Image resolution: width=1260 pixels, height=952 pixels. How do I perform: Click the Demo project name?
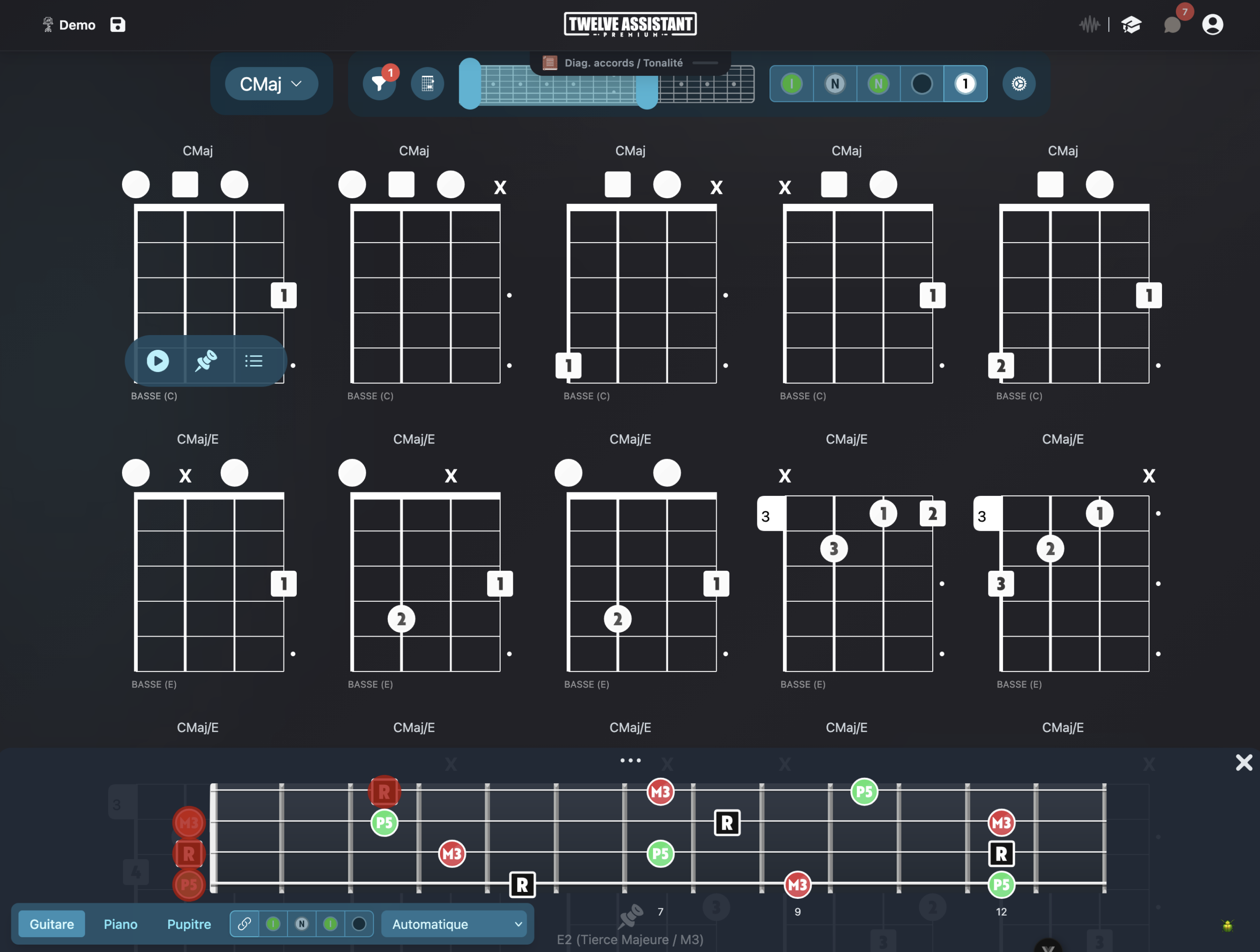click(77, 25)
